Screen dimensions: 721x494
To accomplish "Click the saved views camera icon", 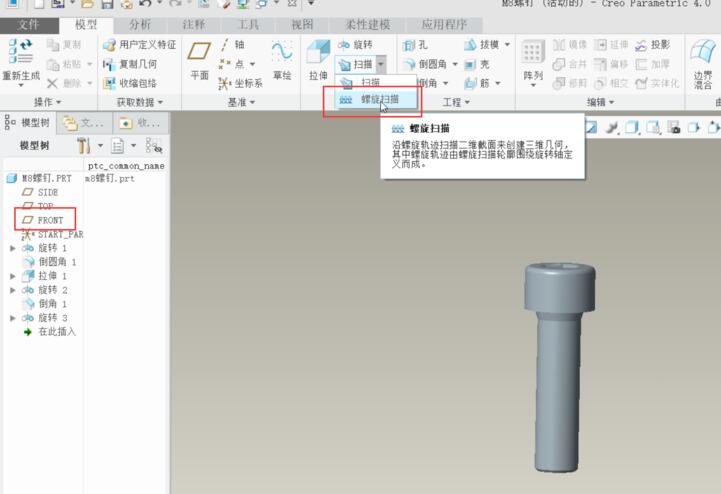I will pyautogui.click(x=674, y=127).
